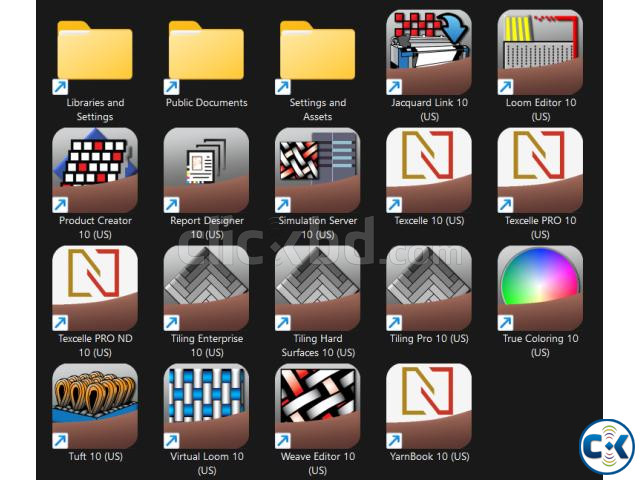
Task: Click the "Tiling Hard Surfaces 10 (US)" label
Action: pos(318,345)
